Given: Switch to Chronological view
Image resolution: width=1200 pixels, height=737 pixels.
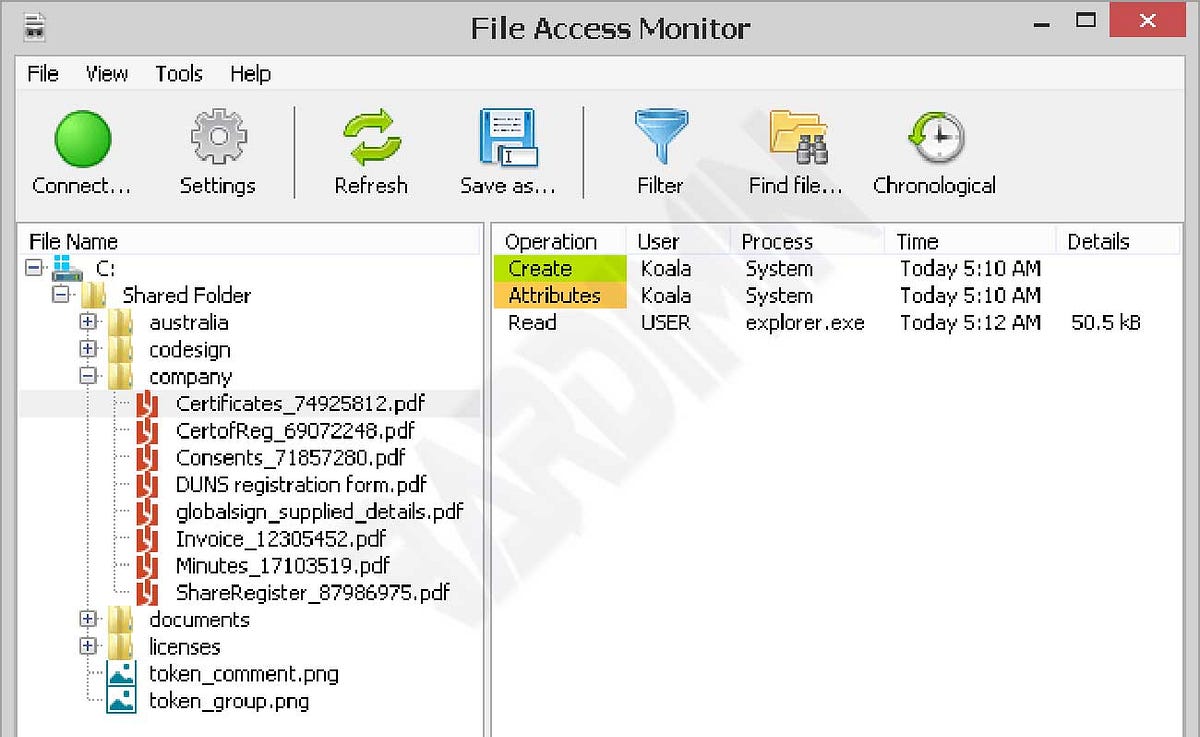Looking at the screenshot, I should click(x=932, y=137).
